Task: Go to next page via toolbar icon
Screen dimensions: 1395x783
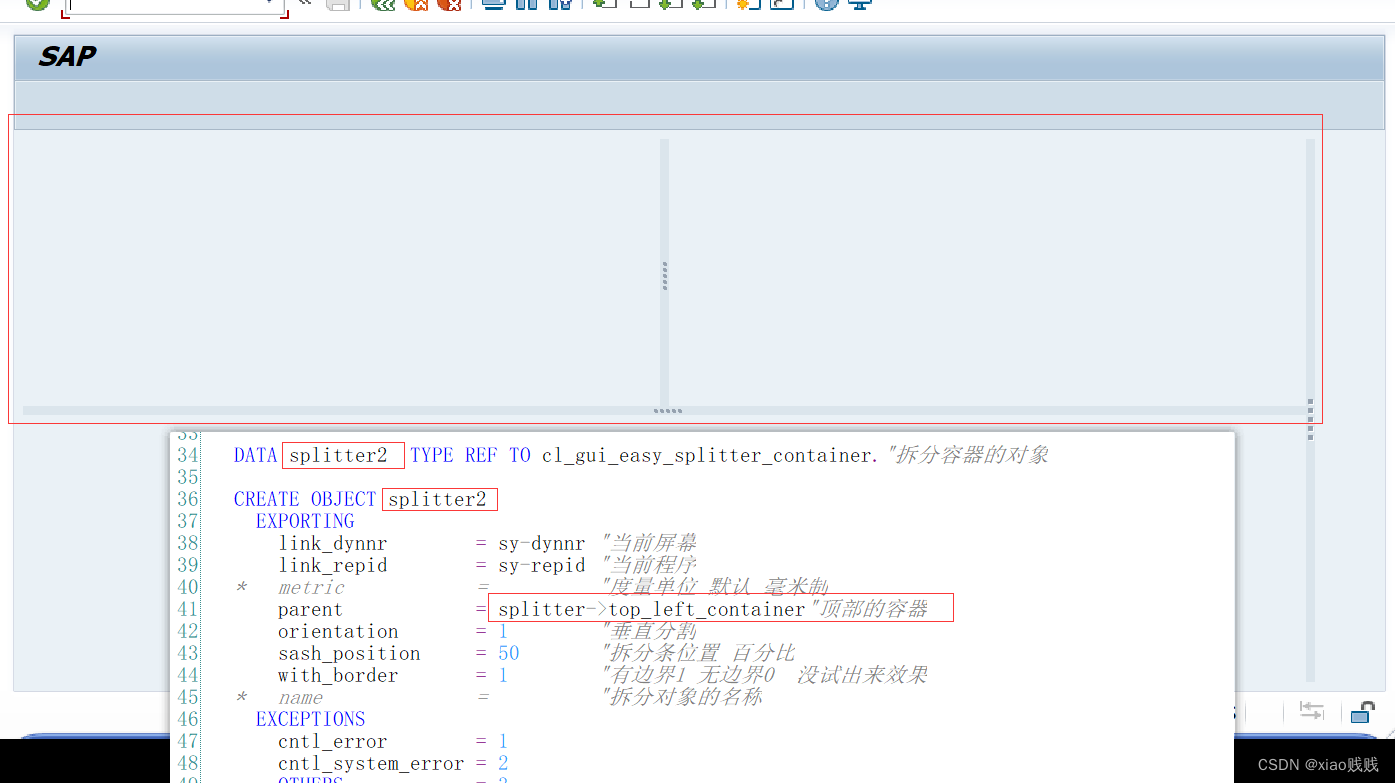Action: pos(671,4)
